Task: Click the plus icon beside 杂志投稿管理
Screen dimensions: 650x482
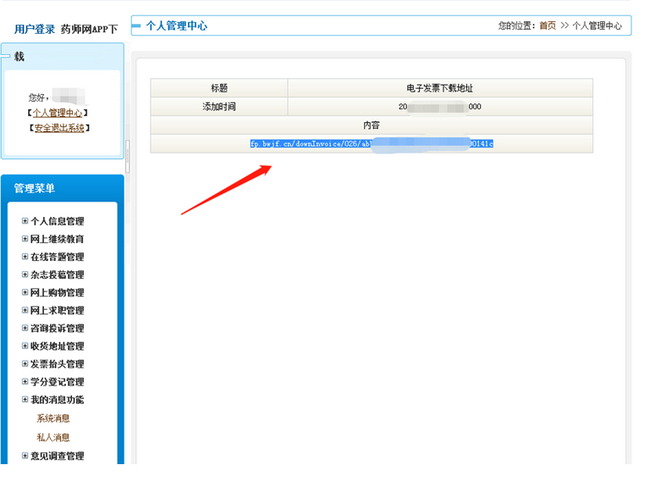Action: pyautogui.click(x=25, y=275)
